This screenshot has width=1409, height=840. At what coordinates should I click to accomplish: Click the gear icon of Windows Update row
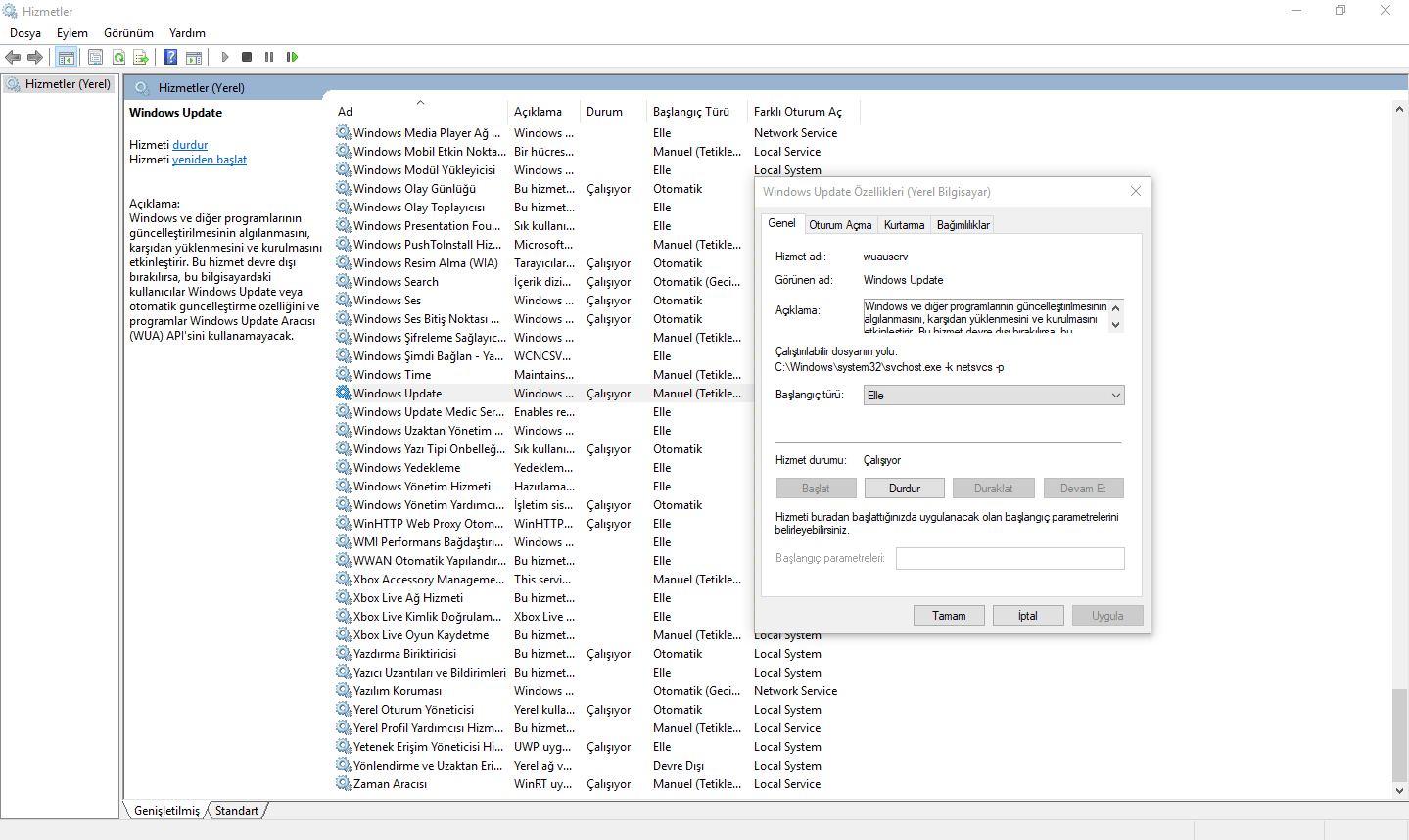[x=344, y=394]
